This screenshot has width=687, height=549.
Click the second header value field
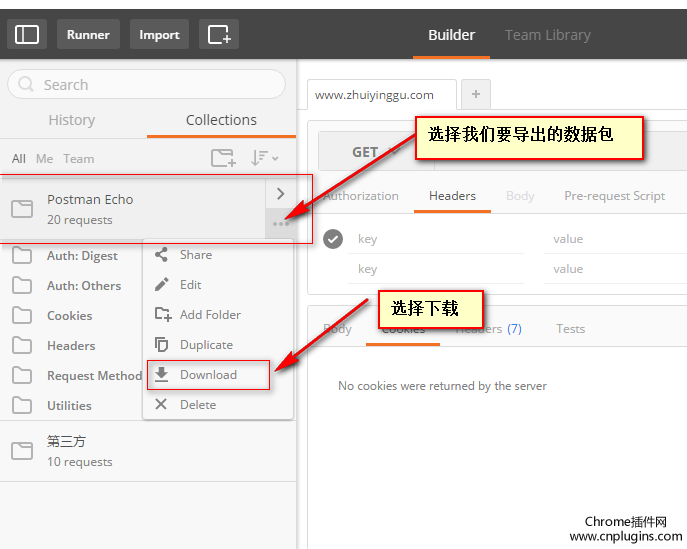[615, 269]
